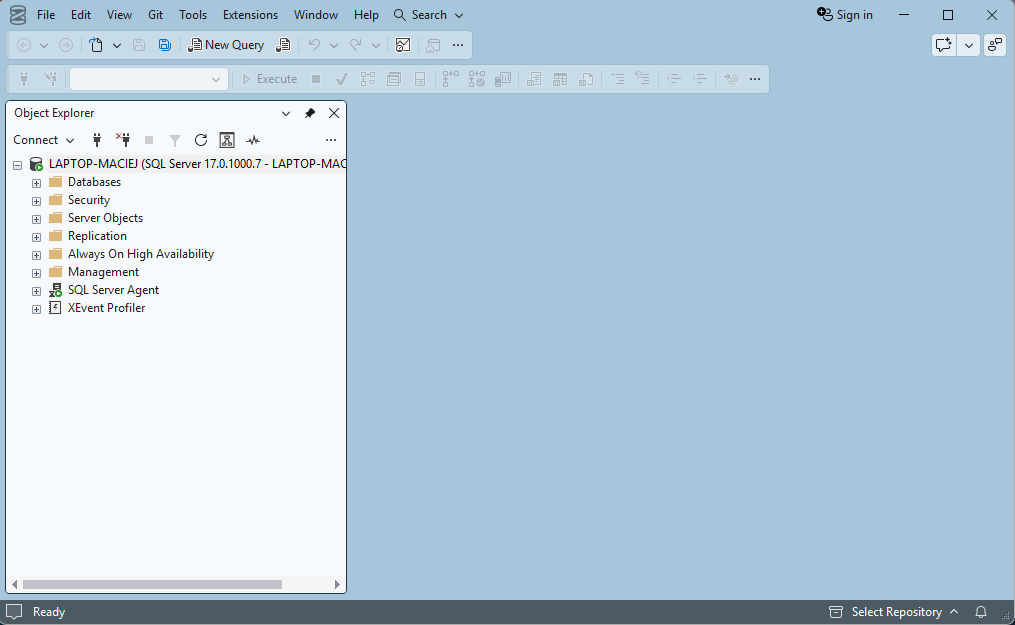The image size is (1015, 625).
Task: Click the feedback icon at top right
Action: [x=943, y=45]
